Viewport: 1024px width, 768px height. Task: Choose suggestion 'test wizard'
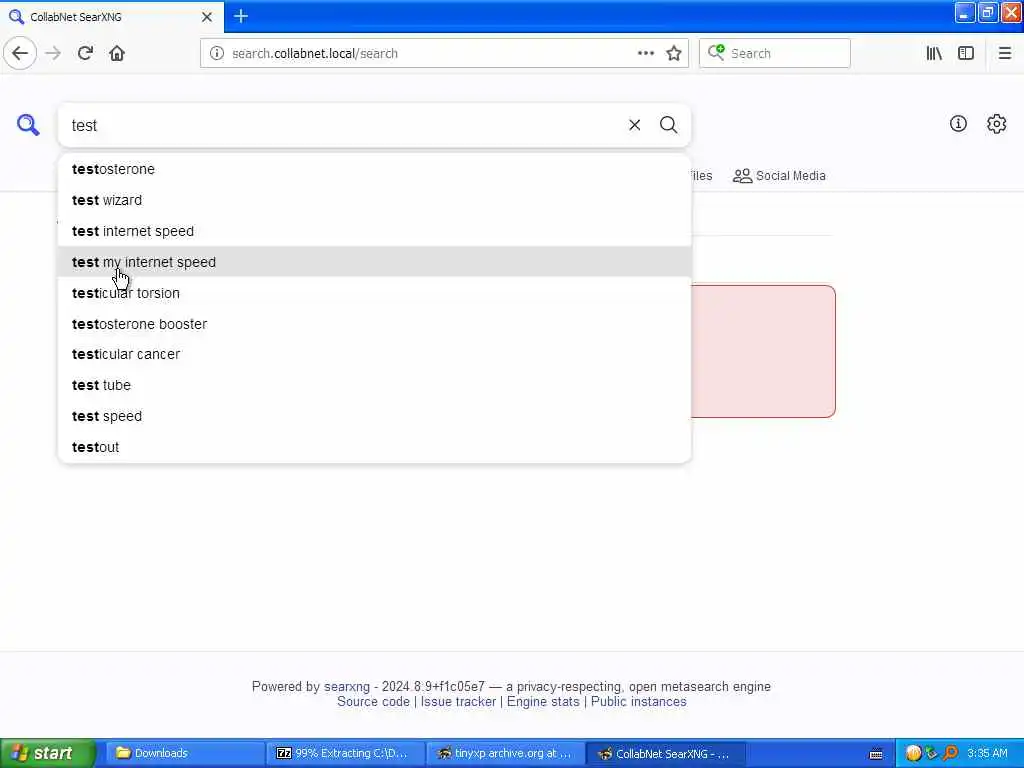click(x=374, y=200)
